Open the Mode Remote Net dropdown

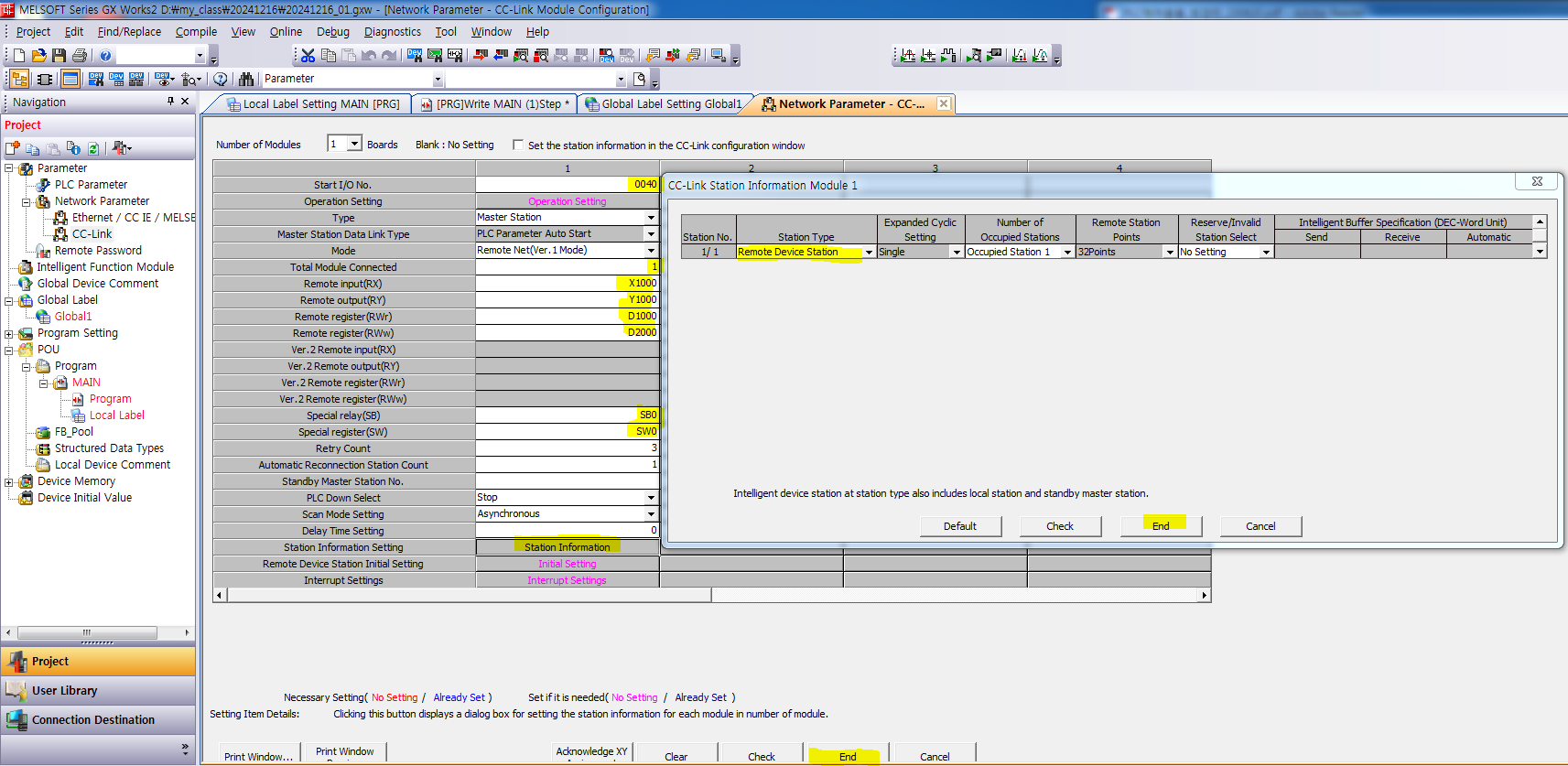(651, 251)
